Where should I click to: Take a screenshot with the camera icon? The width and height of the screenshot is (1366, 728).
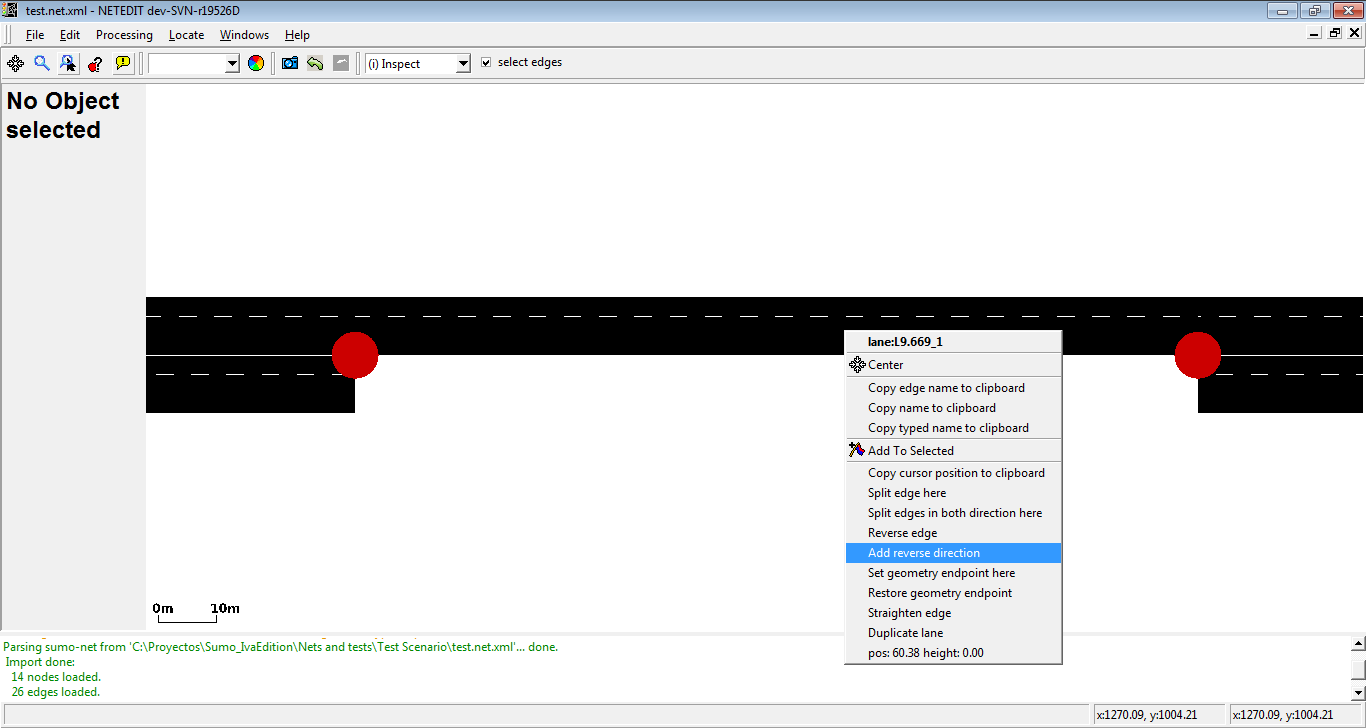290,63
